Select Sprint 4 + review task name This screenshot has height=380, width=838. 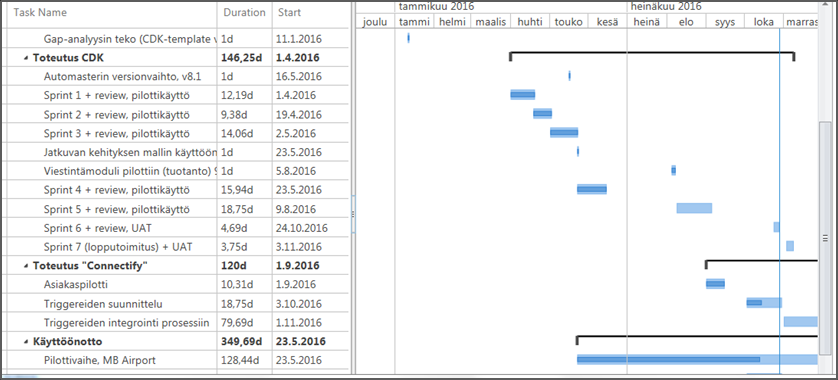point(117,190)
